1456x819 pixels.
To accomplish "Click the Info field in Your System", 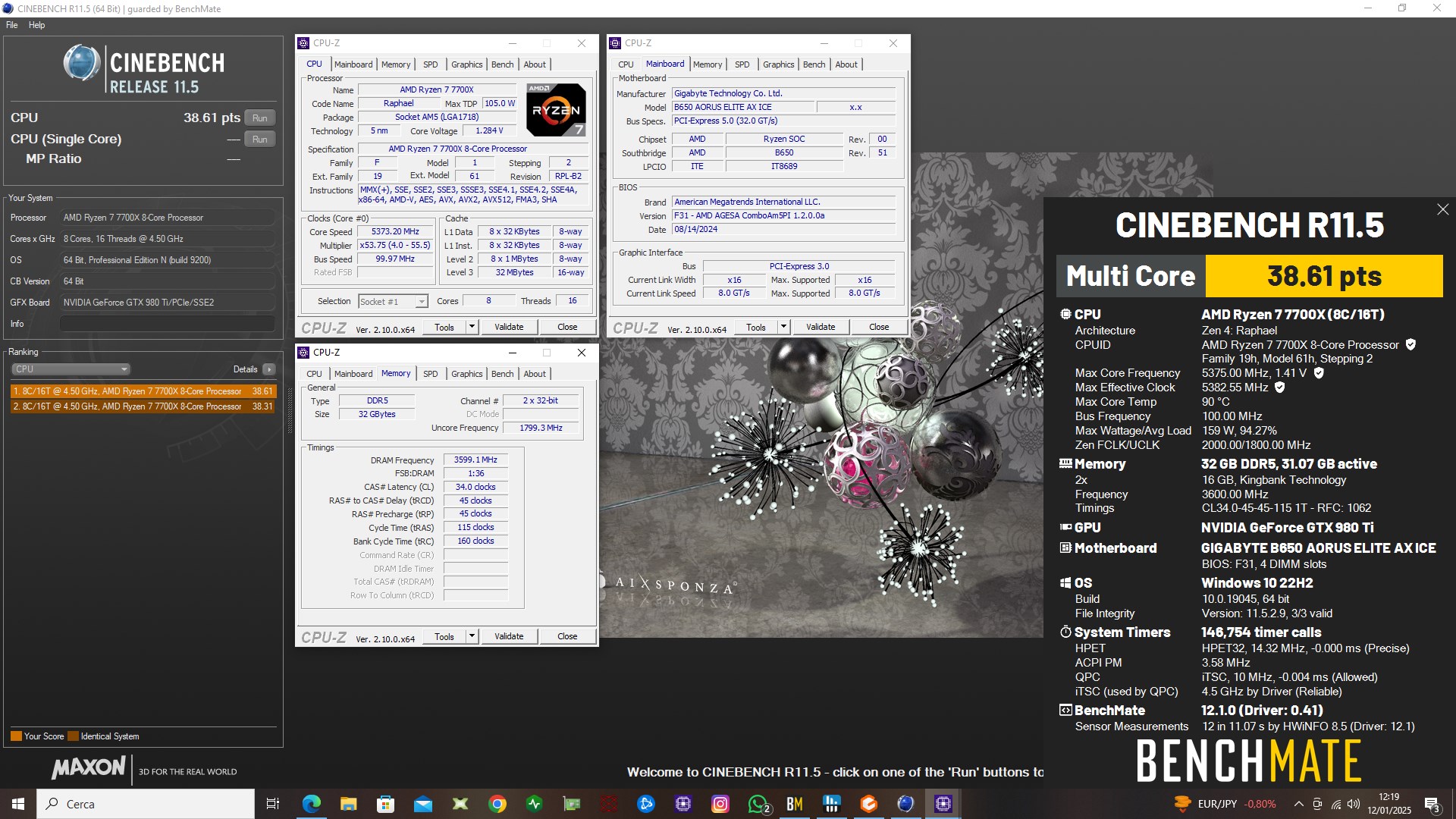I will tap(167, 324).
